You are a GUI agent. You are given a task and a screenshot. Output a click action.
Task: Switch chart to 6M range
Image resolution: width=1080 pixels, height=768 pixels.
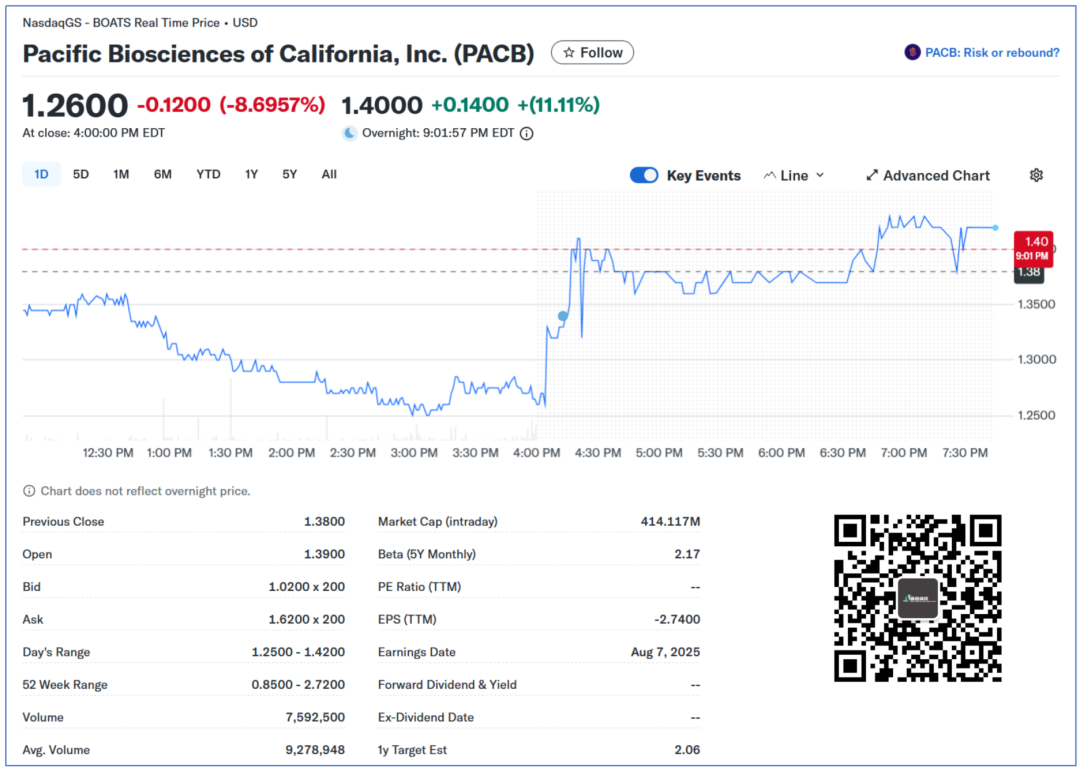click(x=163, y=174)
